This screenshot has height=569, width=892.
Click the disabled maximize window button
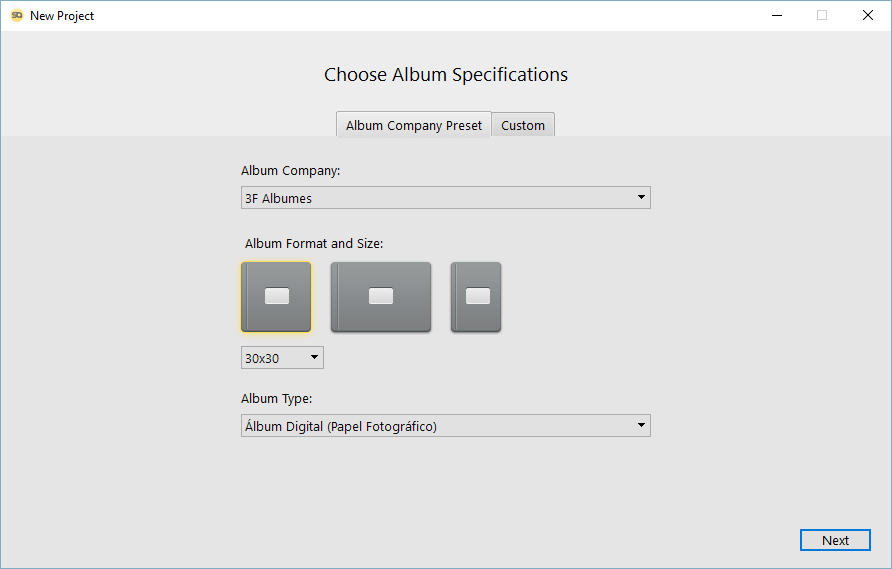point(822,16)
